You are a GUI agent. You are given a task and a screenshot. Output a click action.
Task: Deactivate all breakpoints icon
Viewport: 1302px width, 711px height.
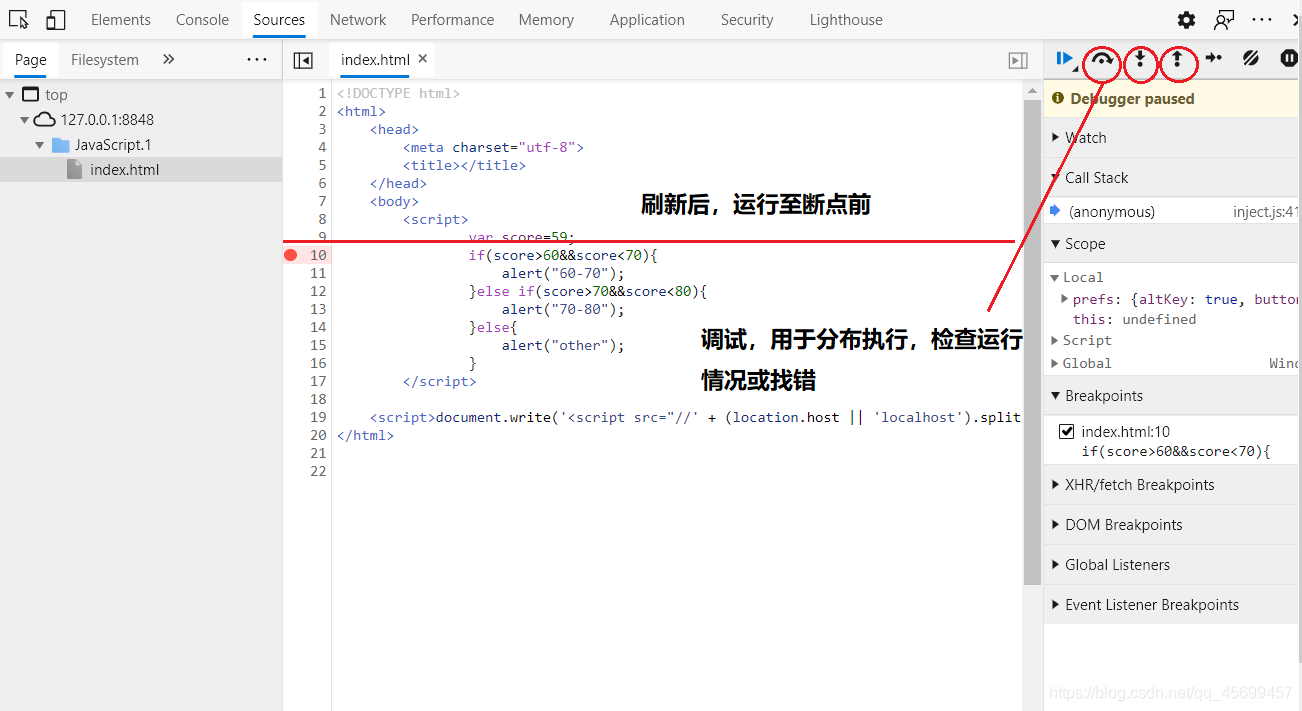(1251, 59)
